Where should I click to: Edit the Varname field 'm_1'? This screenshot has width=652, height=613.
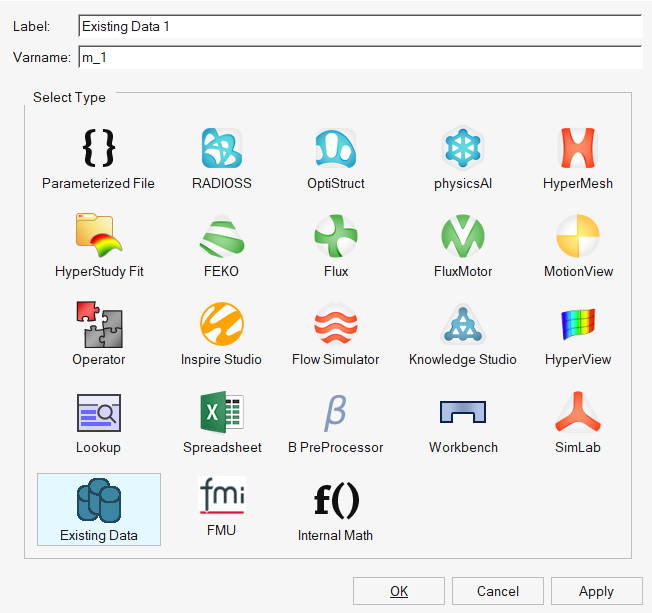click(361, 57)
